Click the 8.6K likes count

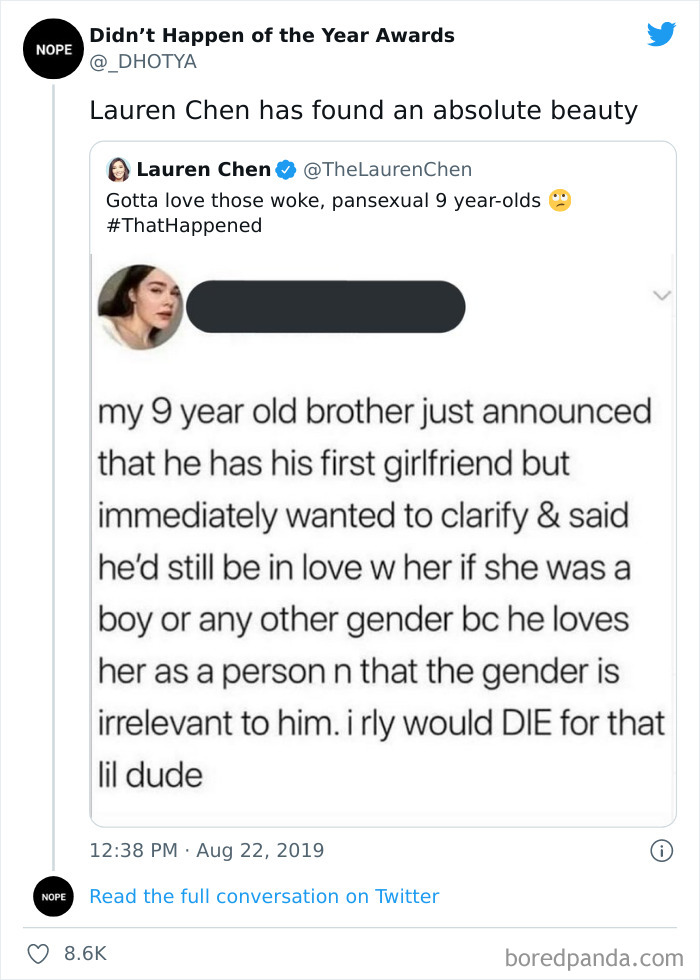click(x=86, y=953)
